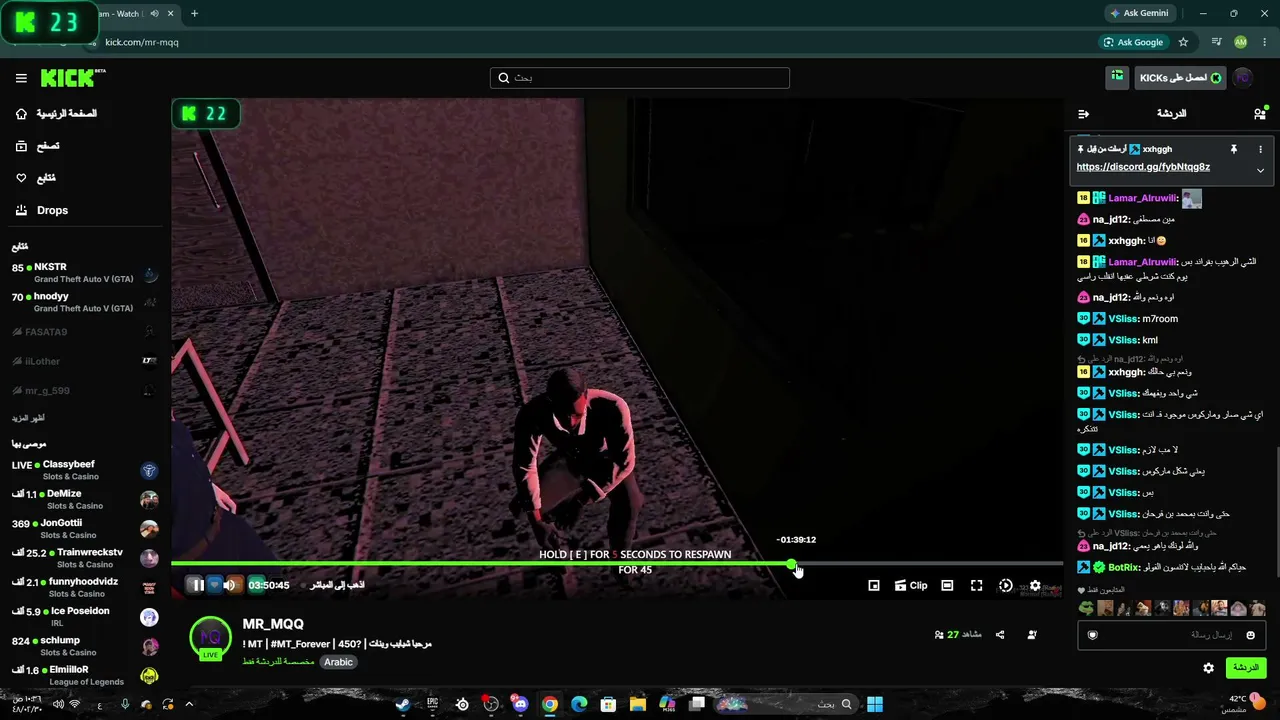Open the recommended Ice Poseidon channel
This screenshot has width=1280, height=720.
(x=85, y=617)
